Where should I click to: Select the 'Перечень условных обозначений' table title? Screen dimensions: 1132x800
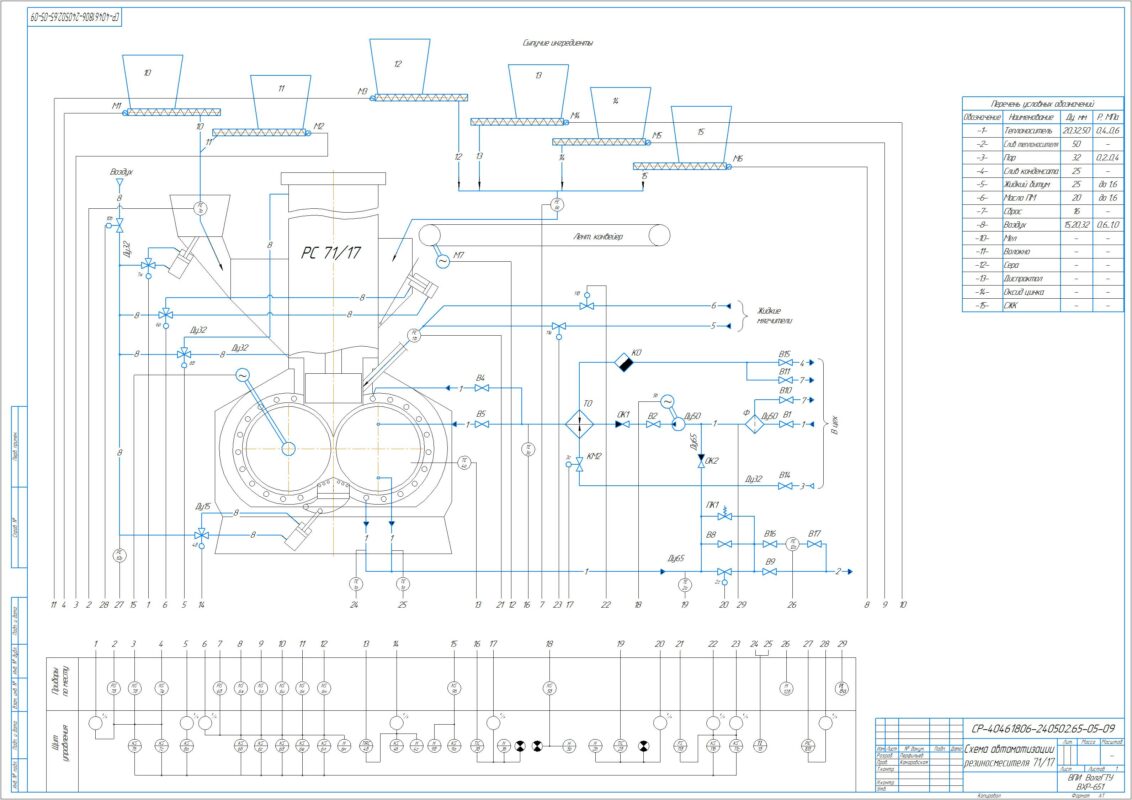pyautogui.click(x=1042, y=104)
